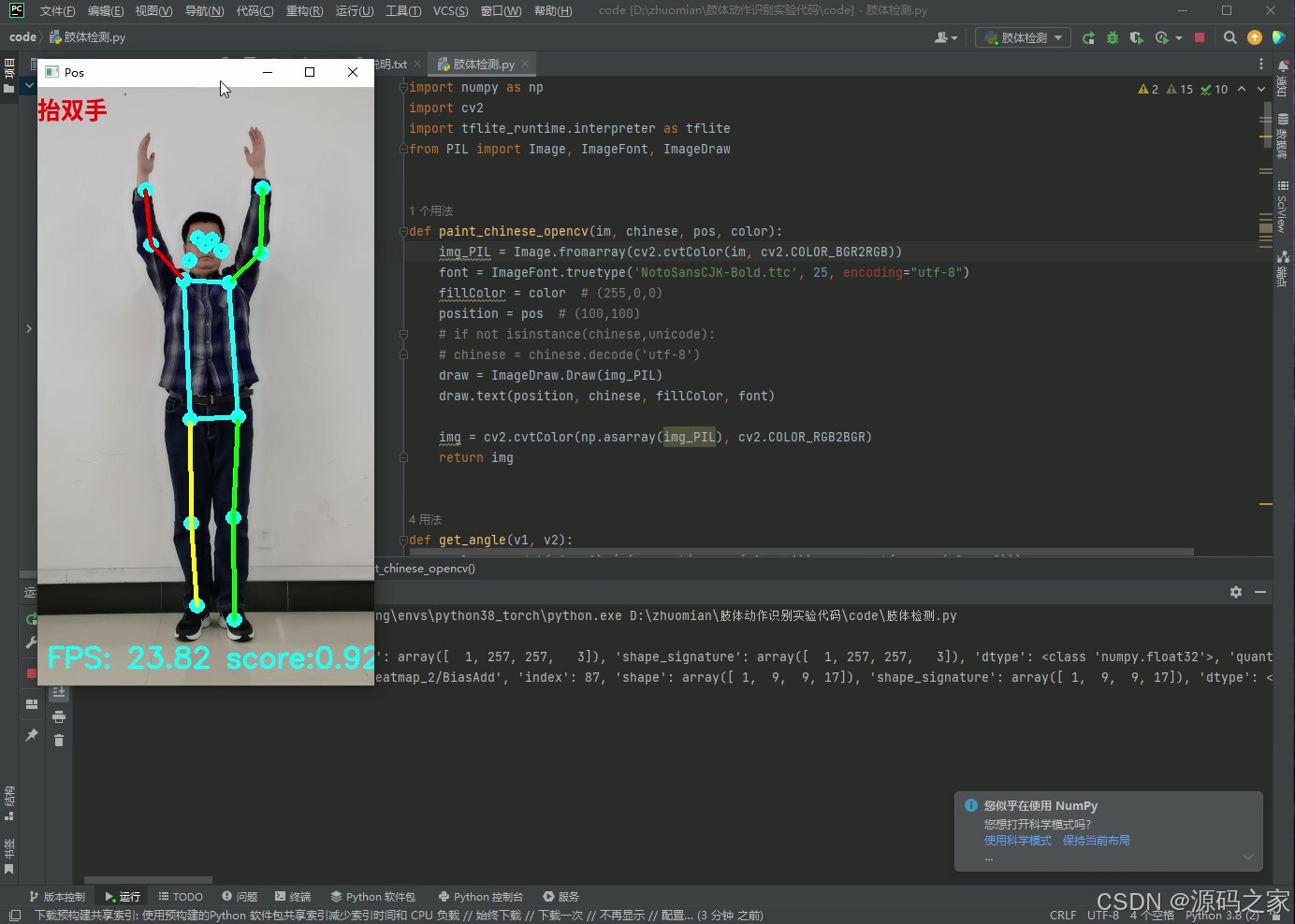Click the 使用科学模式 link
Viewport: 1295px width, 924px height.
point(1017,841)
